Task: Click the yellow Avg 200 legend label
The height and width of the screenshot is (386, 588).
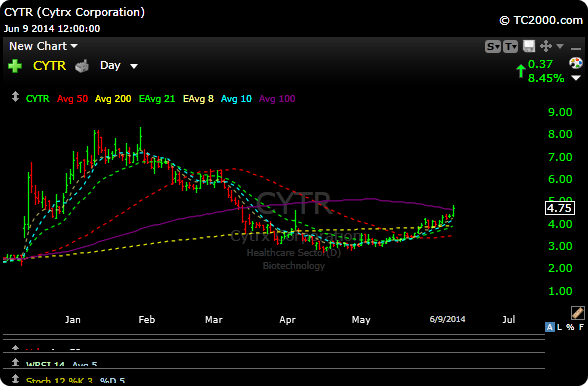Action: coord(113,99)
